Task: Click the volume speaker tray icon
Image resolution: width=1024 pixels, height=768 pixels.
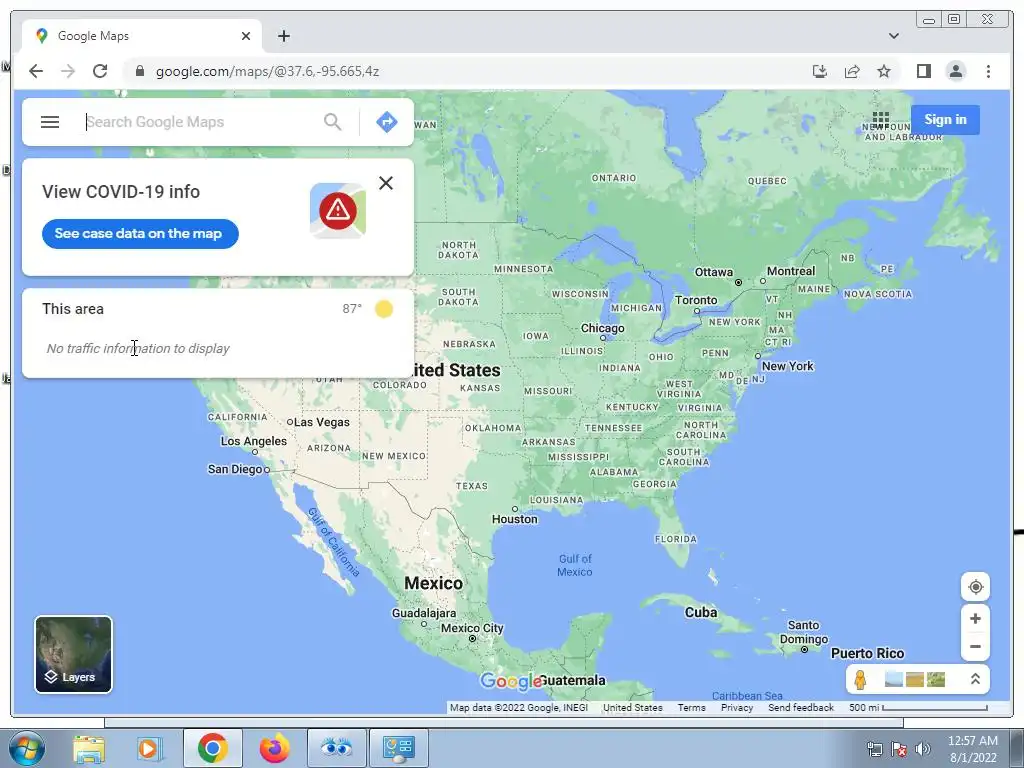Action: (x=923, y=749)
